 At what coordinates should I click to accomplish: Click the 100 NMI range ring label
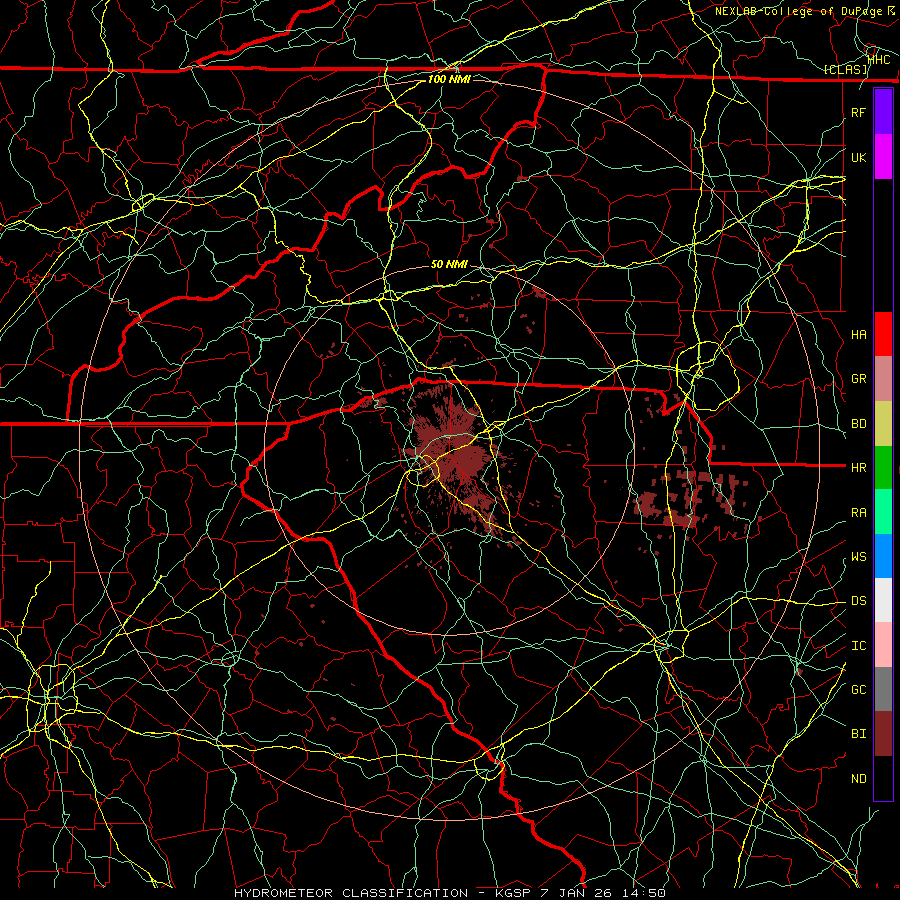449,79
